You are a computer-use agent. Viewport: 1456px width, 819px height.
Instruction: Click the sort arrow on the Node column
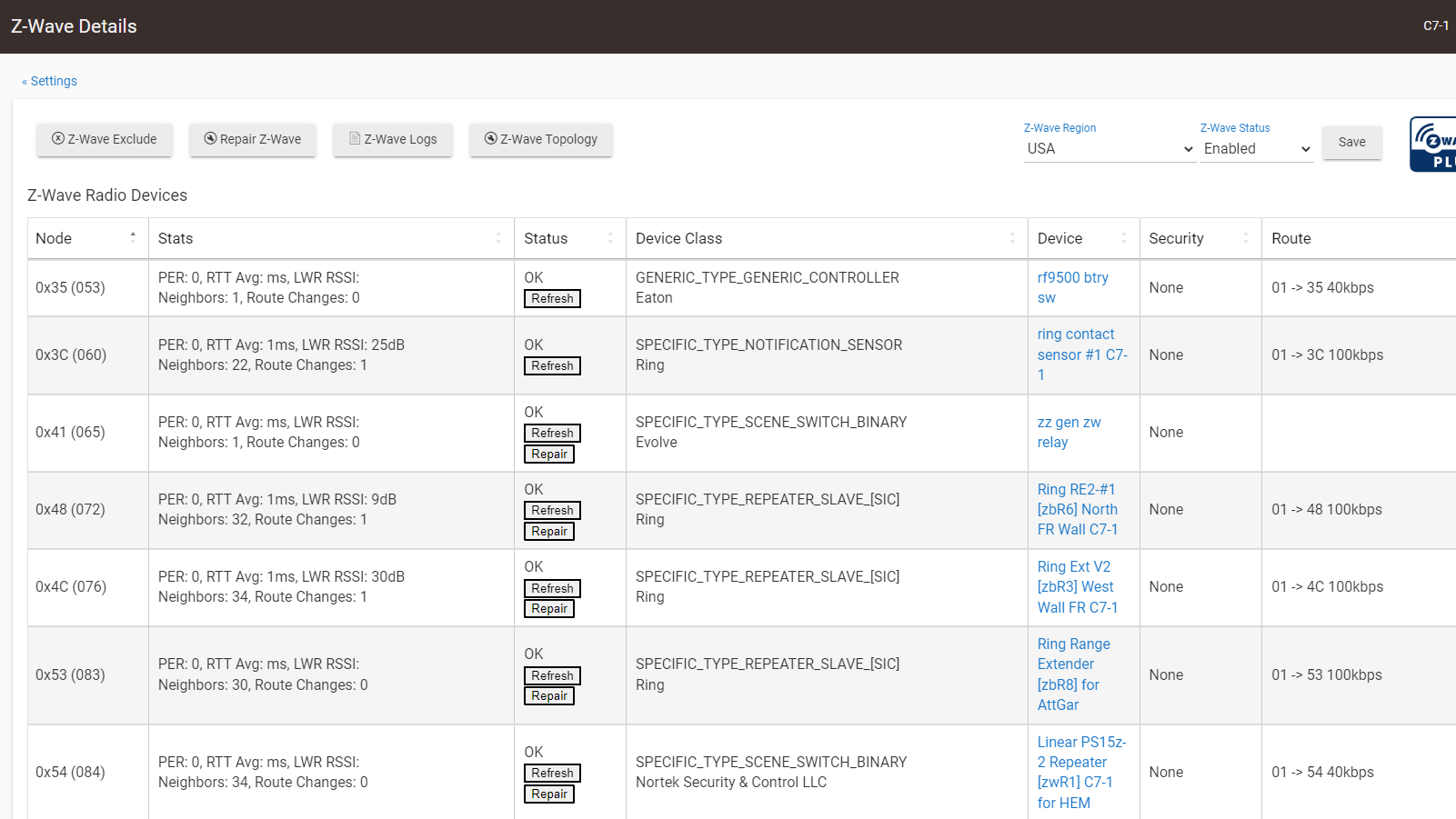coord(134,236)
